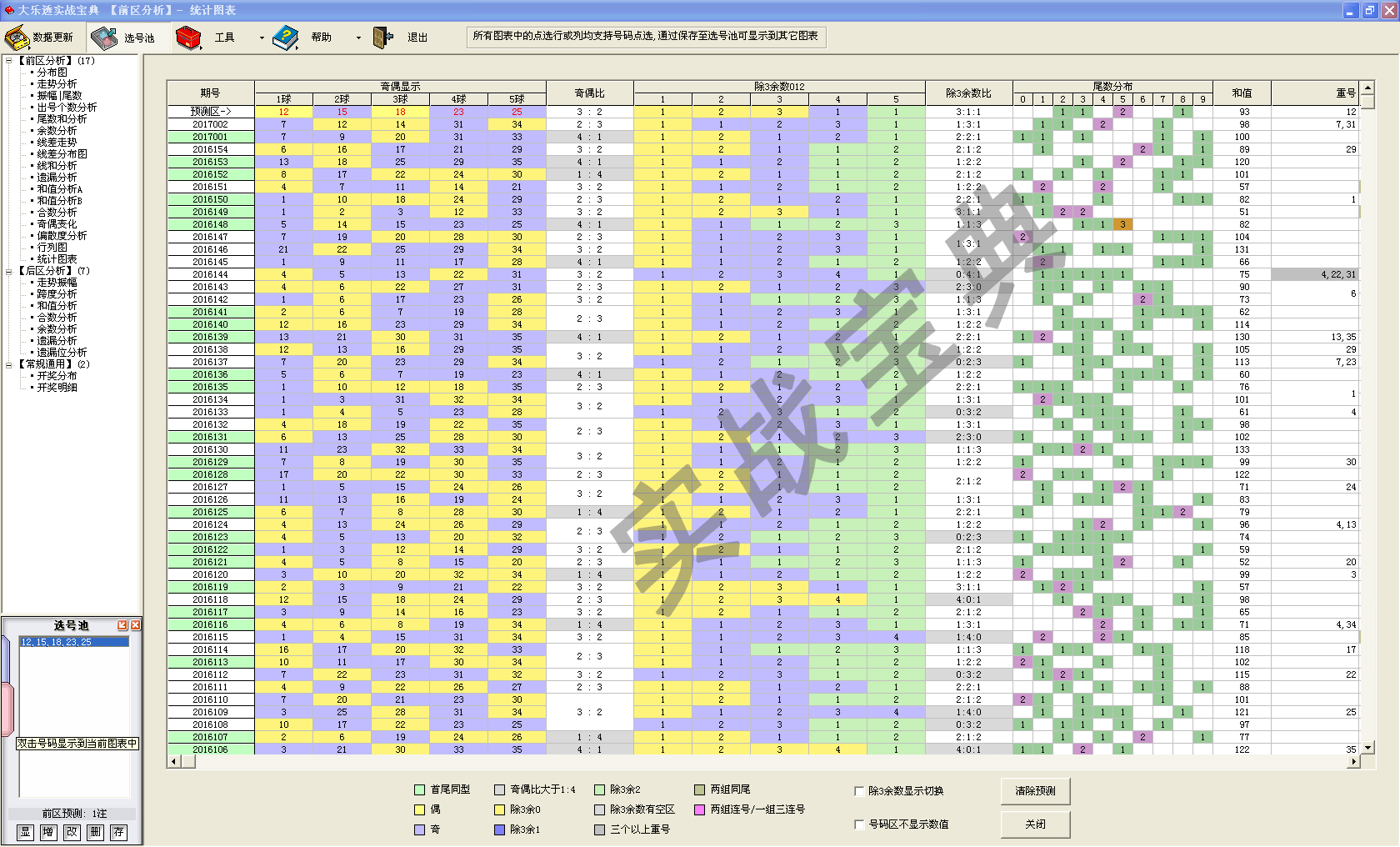Select 开奖分布 in the tree
This screenshot has height=847, width=1400.
pyautogui.click(x=57, y=376)
